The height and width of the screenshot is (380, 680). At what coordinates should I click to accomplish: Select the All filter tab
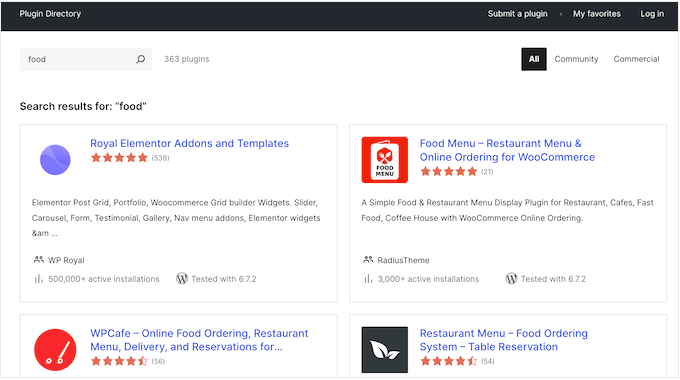534,59
